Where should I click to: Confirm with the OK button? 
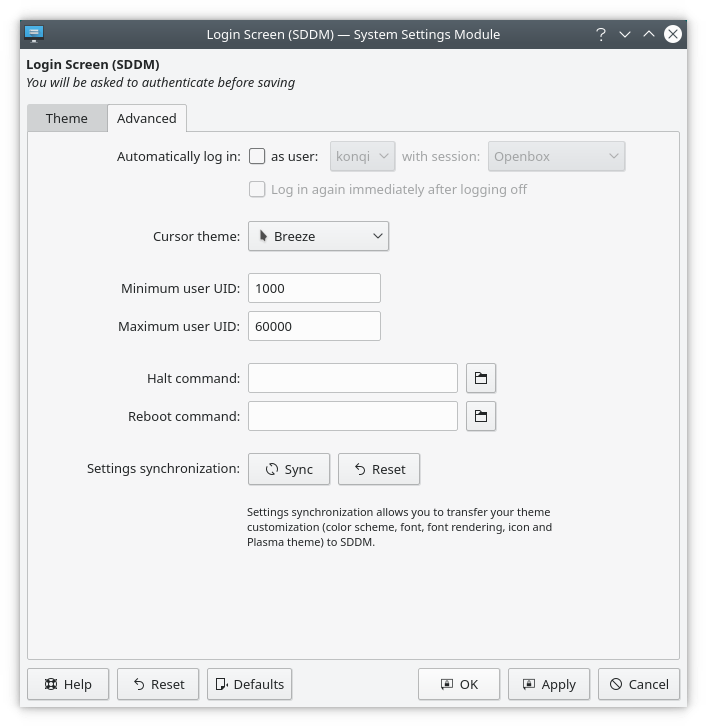459,684
